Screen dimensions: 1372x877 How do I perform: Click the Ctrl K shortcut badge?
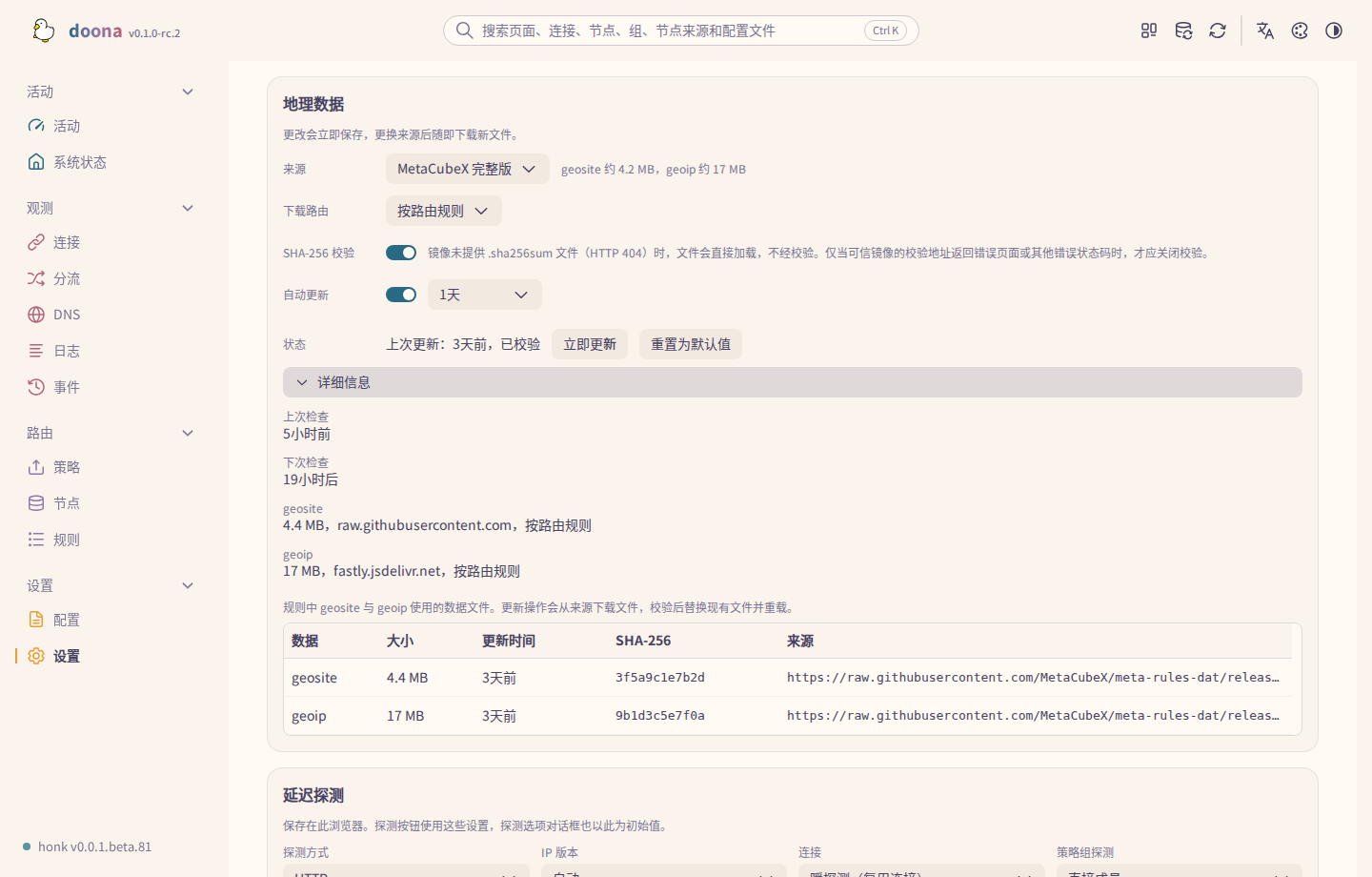(x=886, y=31)
